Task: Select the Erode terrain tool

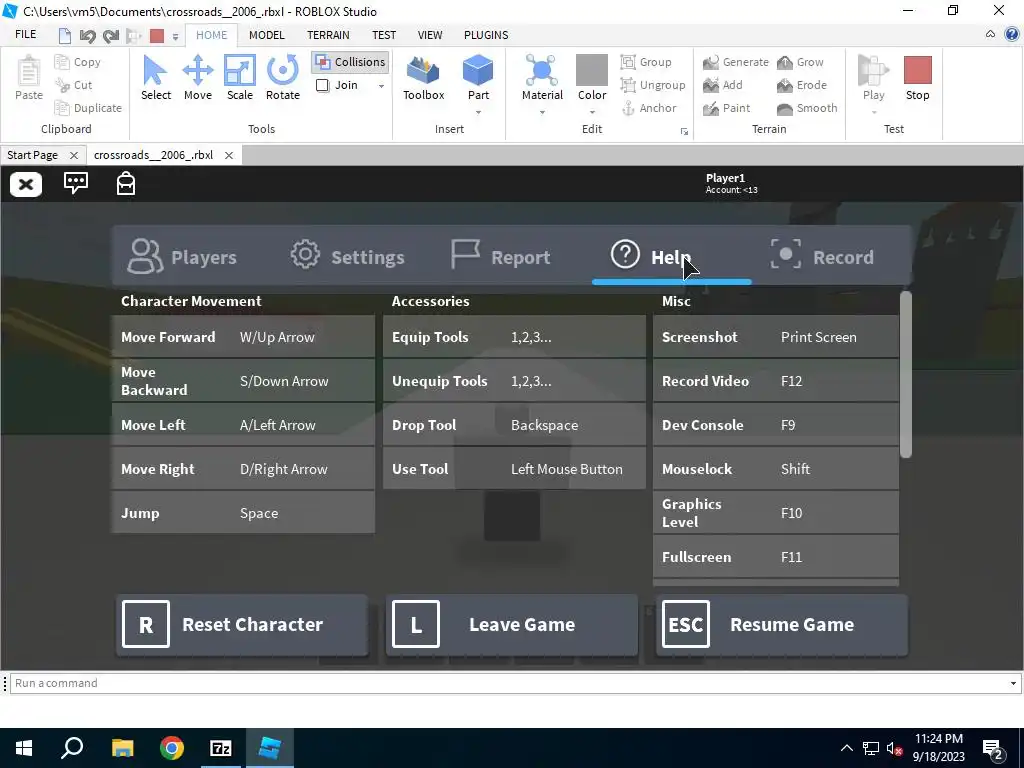Action: [802, 85]
